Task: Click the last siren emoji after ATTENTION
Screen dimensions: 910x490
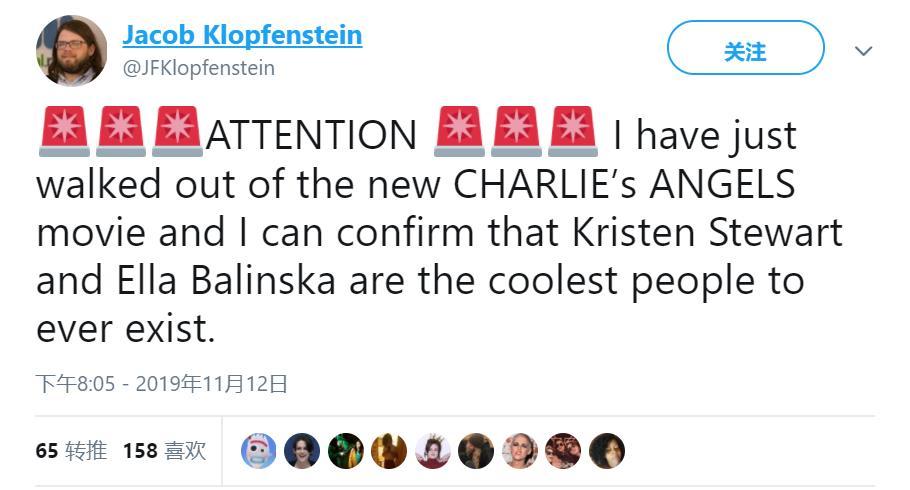Action: [x=572, y=133]
